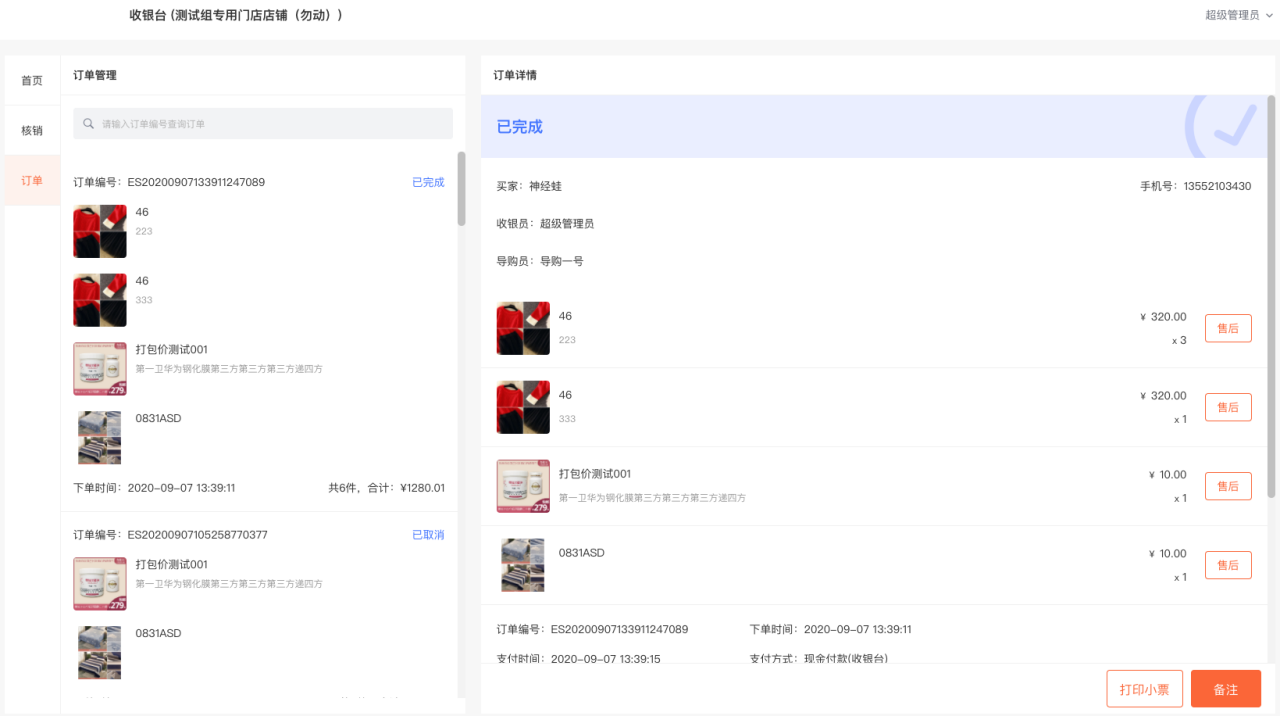
Task: Select the 订单 sidebar tab
Action: [32, 181]
